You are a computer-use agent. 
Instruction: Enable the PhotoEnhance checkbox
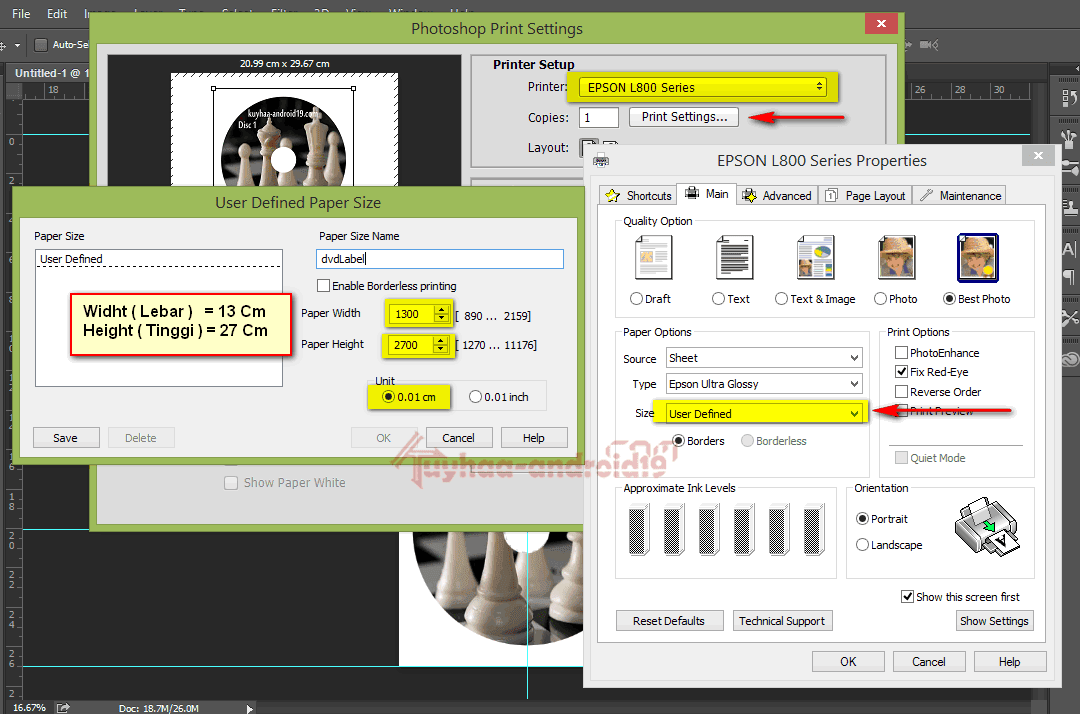(x=901, y=353)
